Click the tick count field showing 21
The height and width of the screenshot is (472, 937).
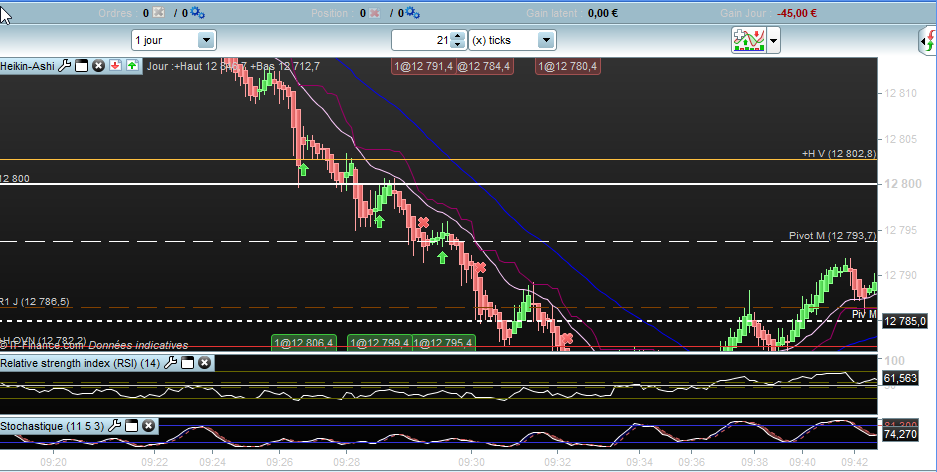click(x=421, y=40)
